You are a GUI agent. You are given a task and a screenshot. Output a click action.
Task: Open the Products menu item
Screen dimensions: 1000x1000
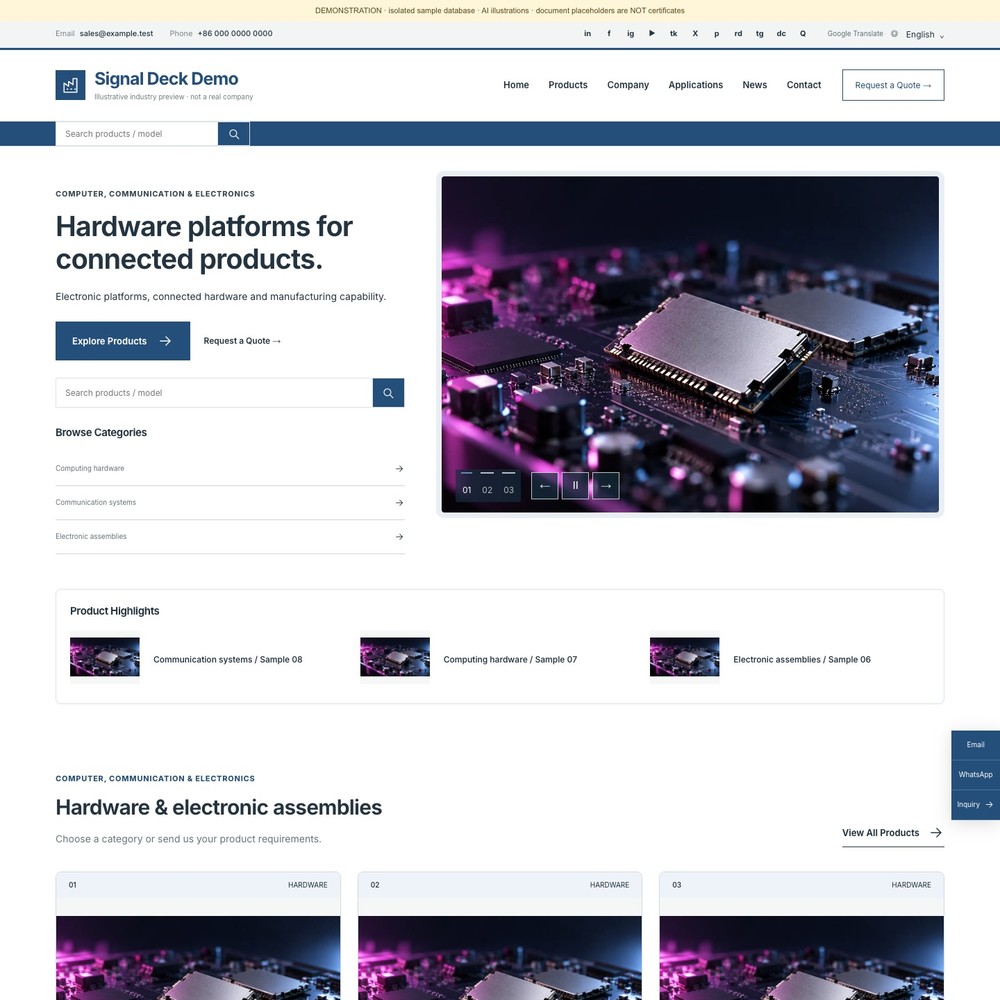pos(568,85)
